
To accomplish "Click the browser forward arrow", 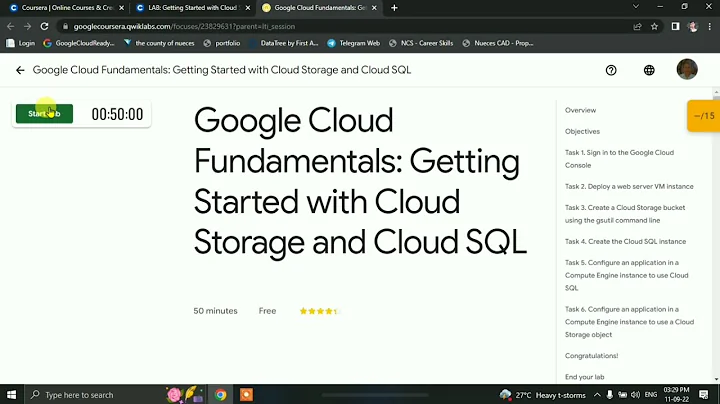I will click(28, 27).
